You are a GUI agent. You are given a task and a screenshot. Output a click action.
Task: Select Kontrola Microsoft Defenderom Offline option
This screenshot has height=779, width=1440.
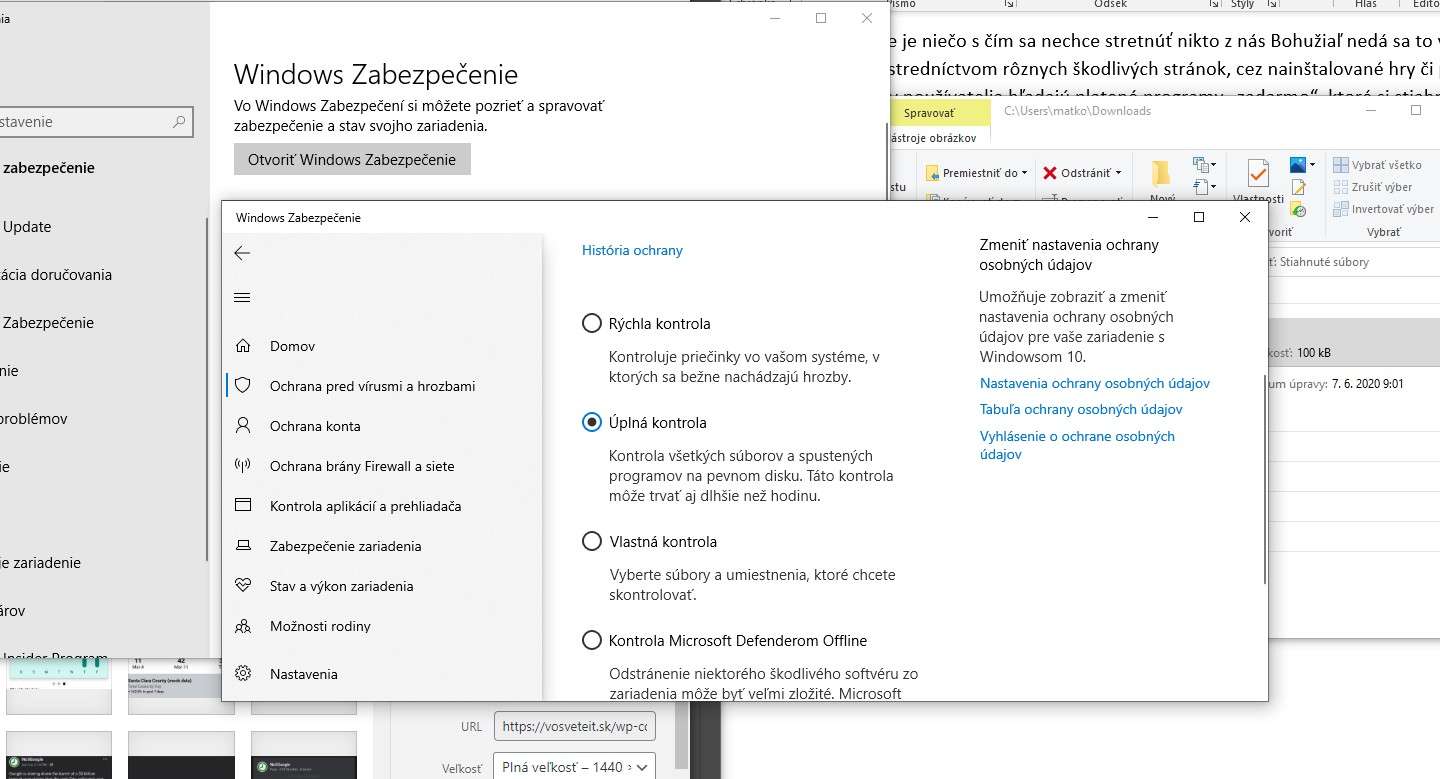point(592,641)
